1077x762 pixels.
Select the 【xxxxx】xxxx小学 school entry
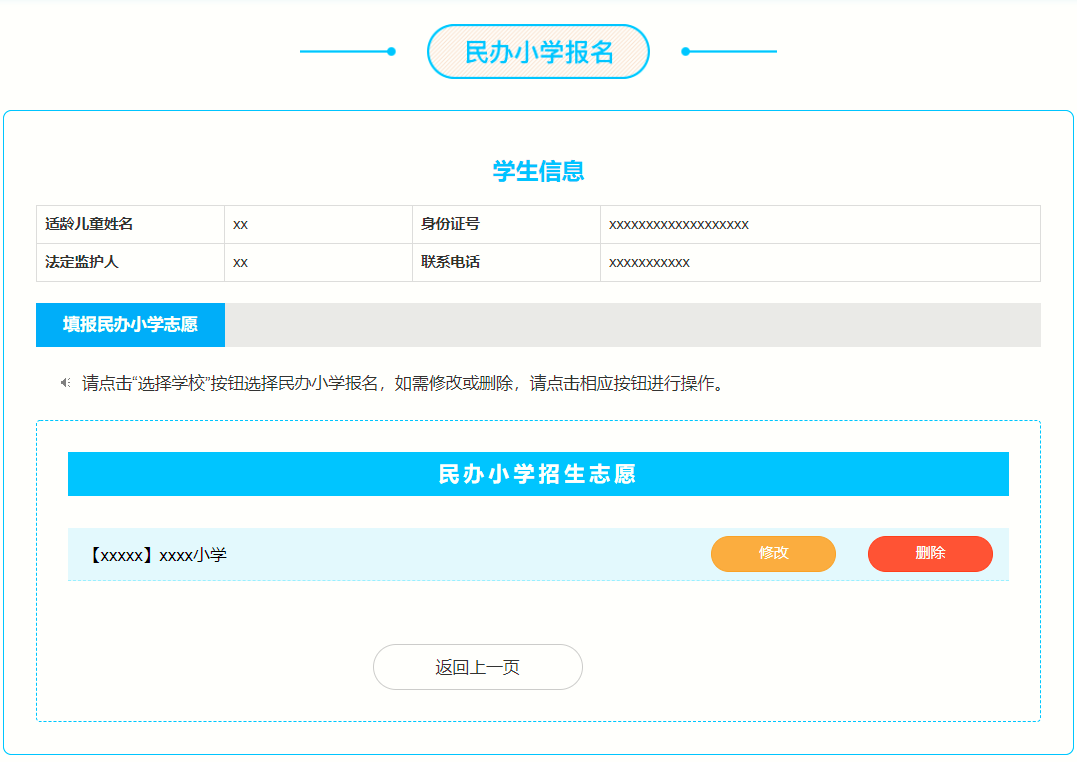158,554
